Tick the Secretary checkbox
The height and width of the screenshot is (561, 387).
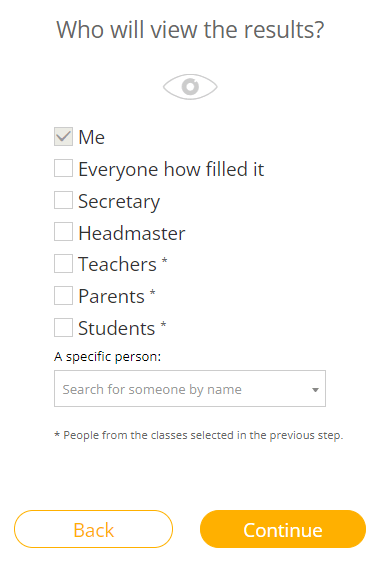coord(63,200)
